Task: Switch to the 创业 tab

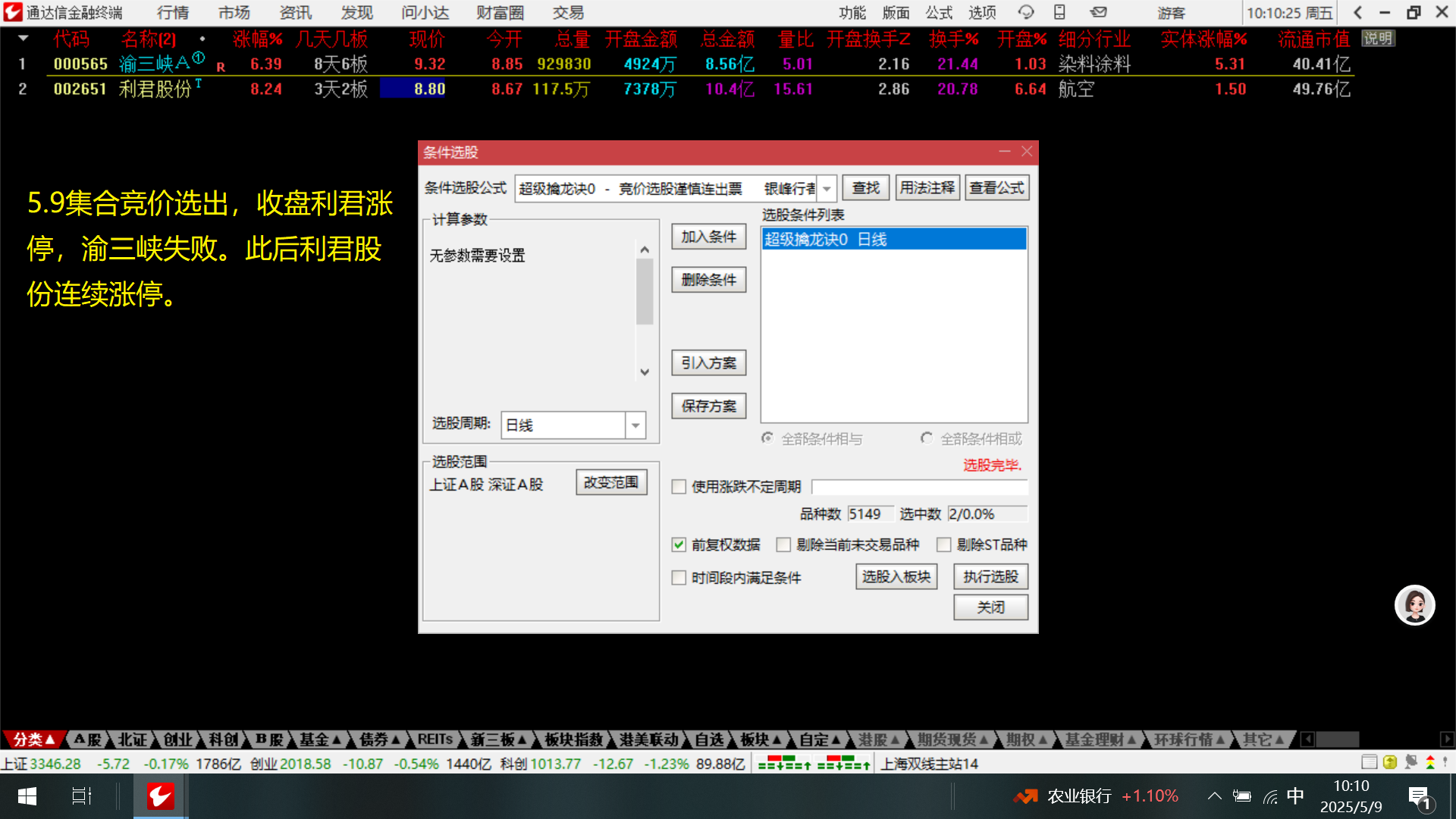Action: [x=177, y=739]
